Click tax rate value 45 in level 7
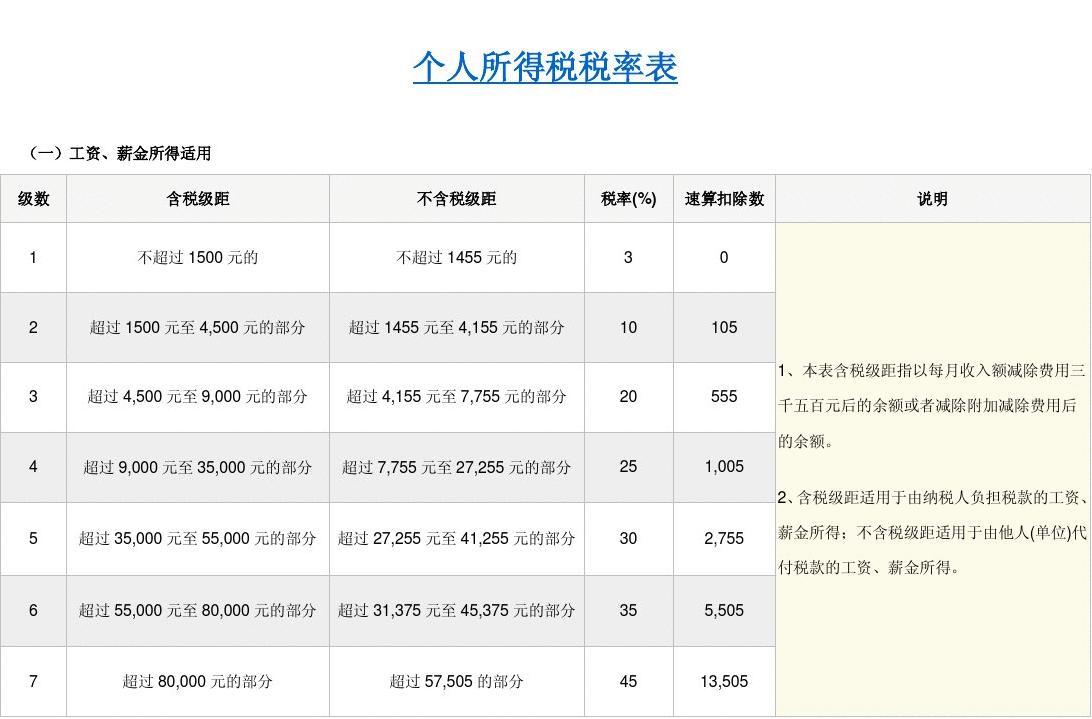The image size is (1092, 719). 628,681
